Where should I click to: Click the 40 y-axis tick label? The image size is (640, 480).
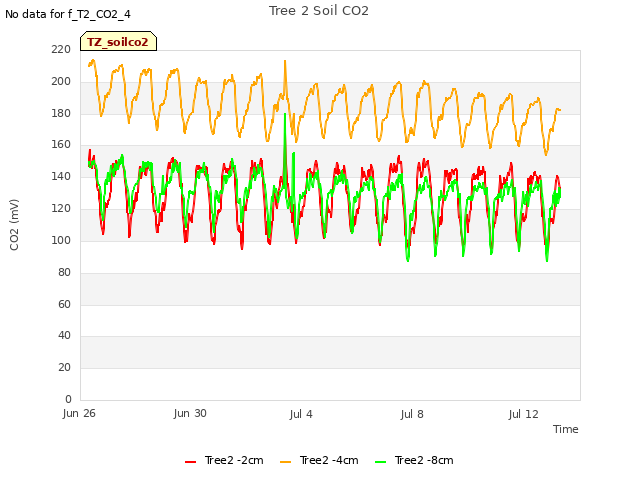tap(64, 335)
